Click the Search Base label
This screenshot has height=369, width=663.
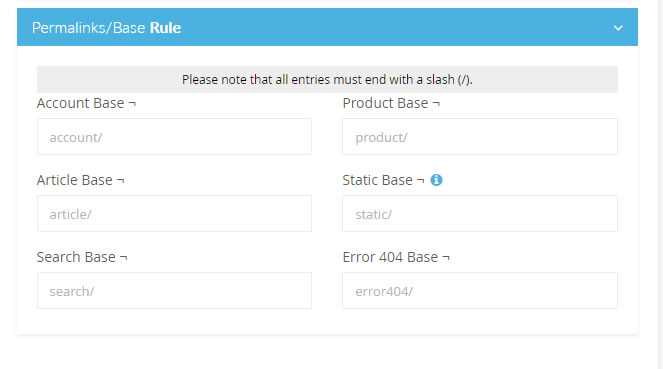point(76,257)
